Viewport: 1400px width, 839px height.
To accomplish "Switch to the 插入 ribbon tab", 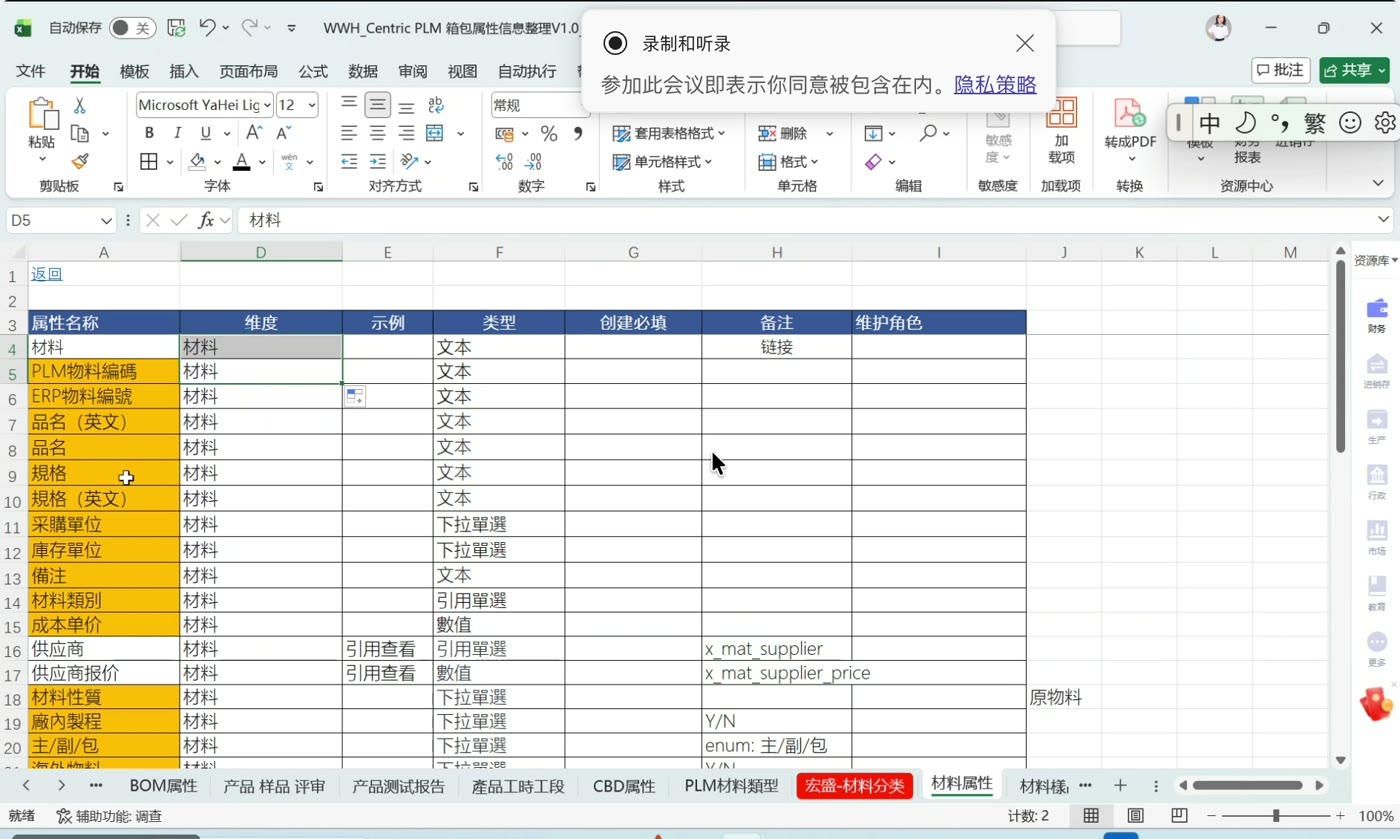I will click(x=184, y=71).
